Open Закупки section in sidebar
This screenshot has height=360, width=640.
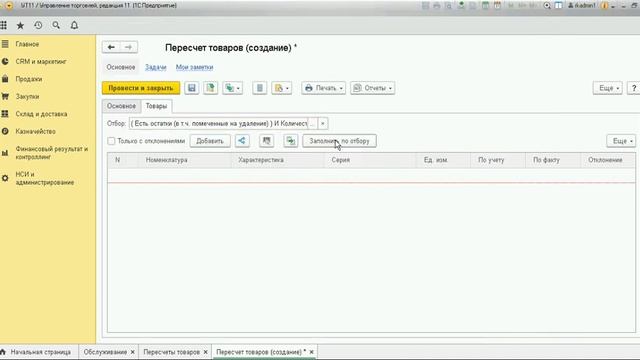pos(27,96)
